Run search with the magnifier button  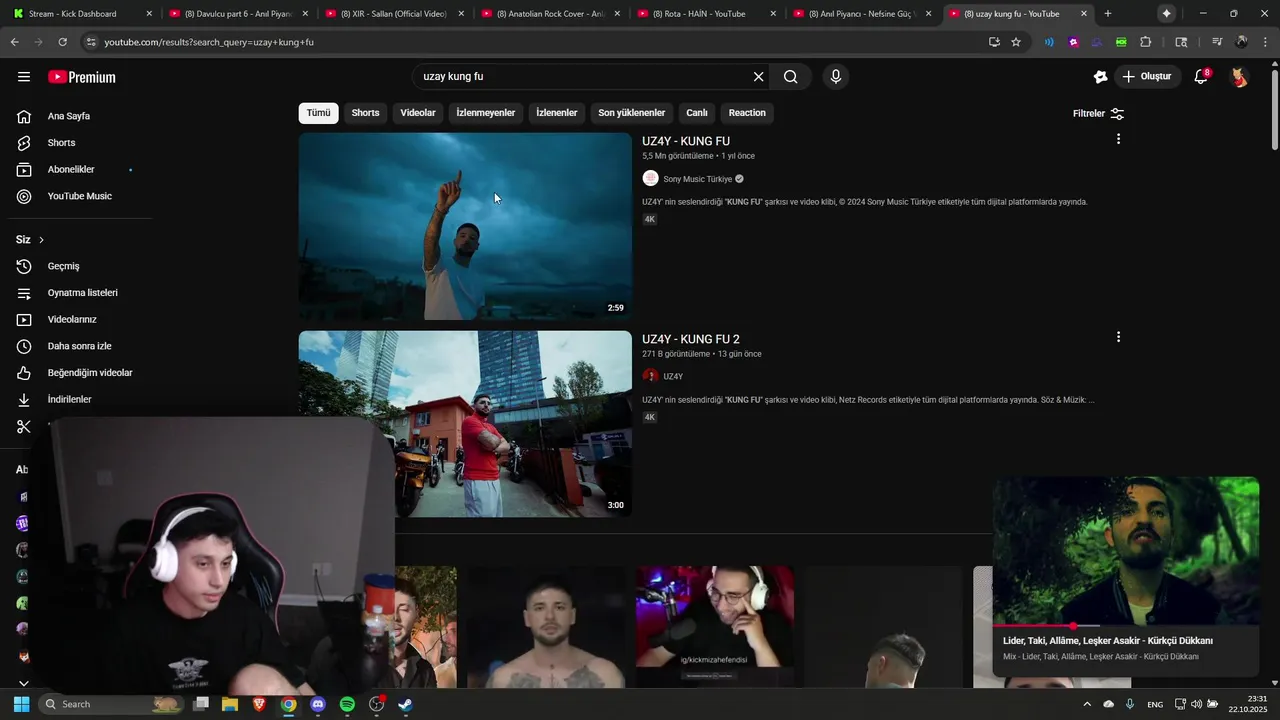(x=791, y=77)
